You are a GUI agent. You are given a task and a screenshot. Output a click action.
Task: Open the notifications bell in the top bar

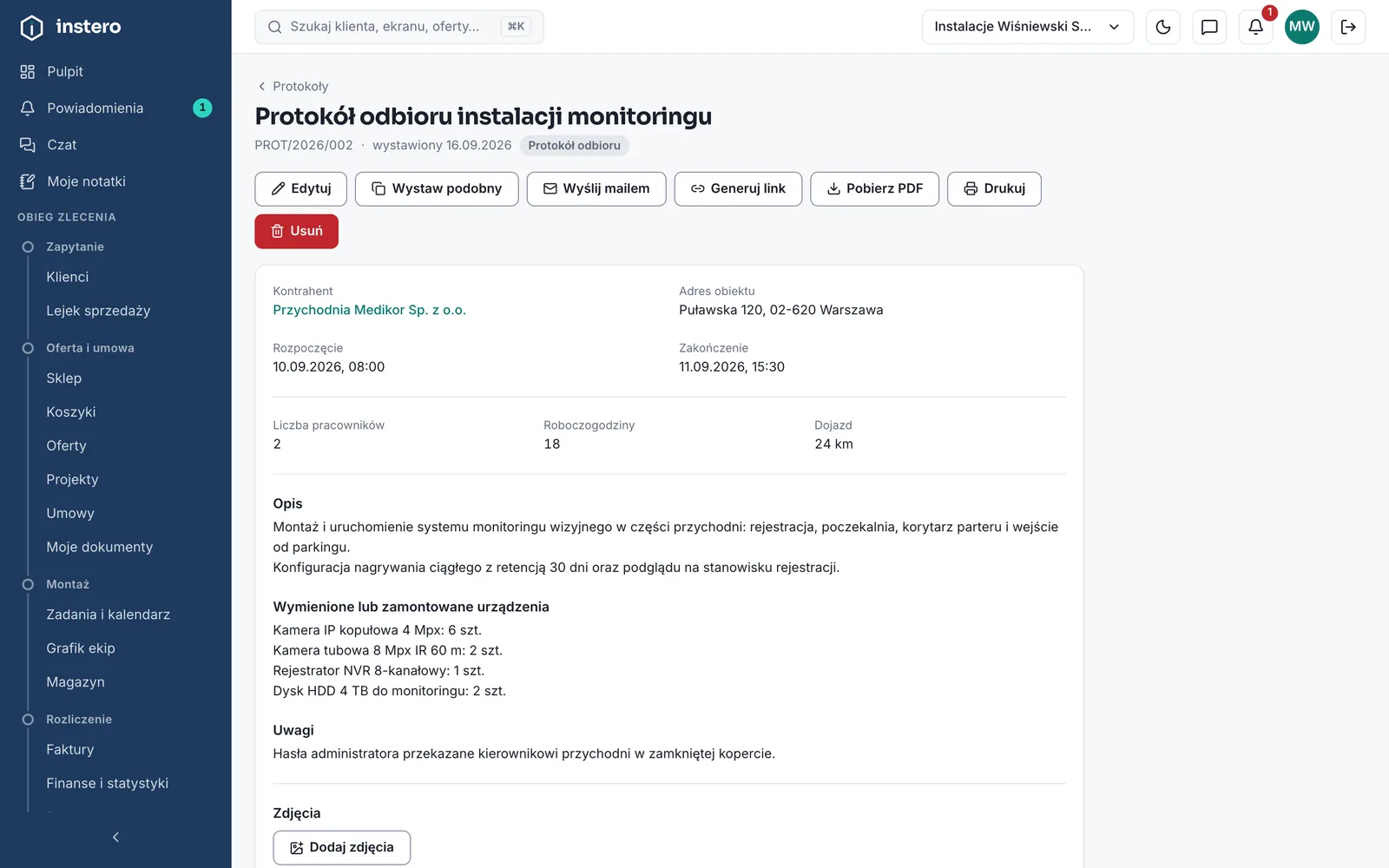click(1255, 27)
